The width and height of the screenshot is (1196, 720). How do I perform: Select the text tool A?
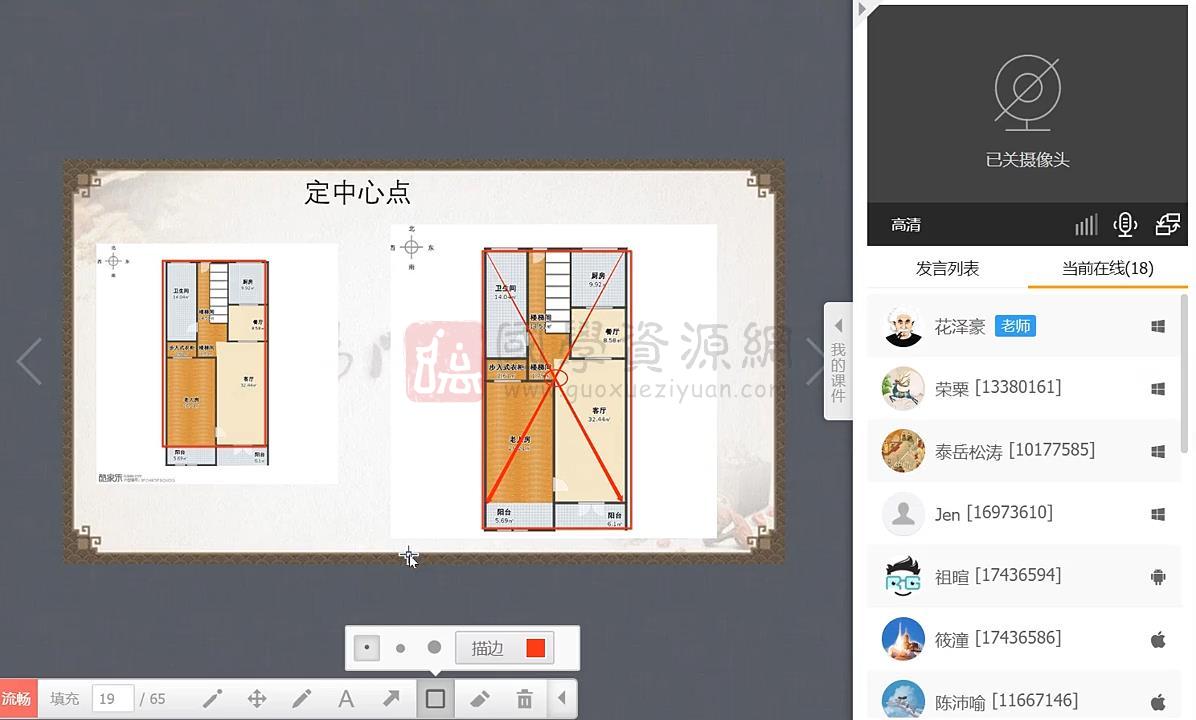(x=346, y=699)
